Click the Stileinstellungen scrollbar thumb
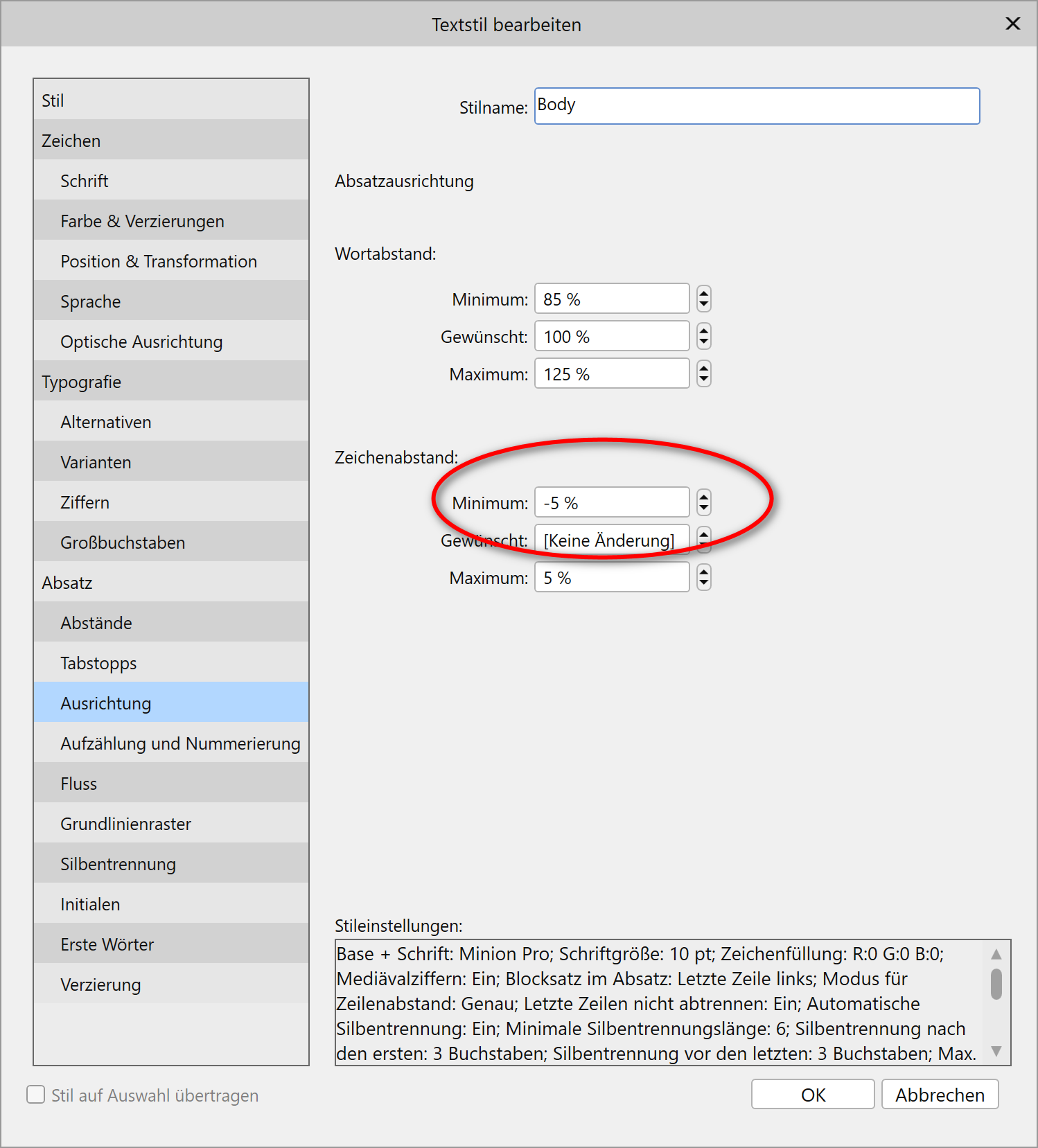The image size is (1038, 1148). pos(996,984)
